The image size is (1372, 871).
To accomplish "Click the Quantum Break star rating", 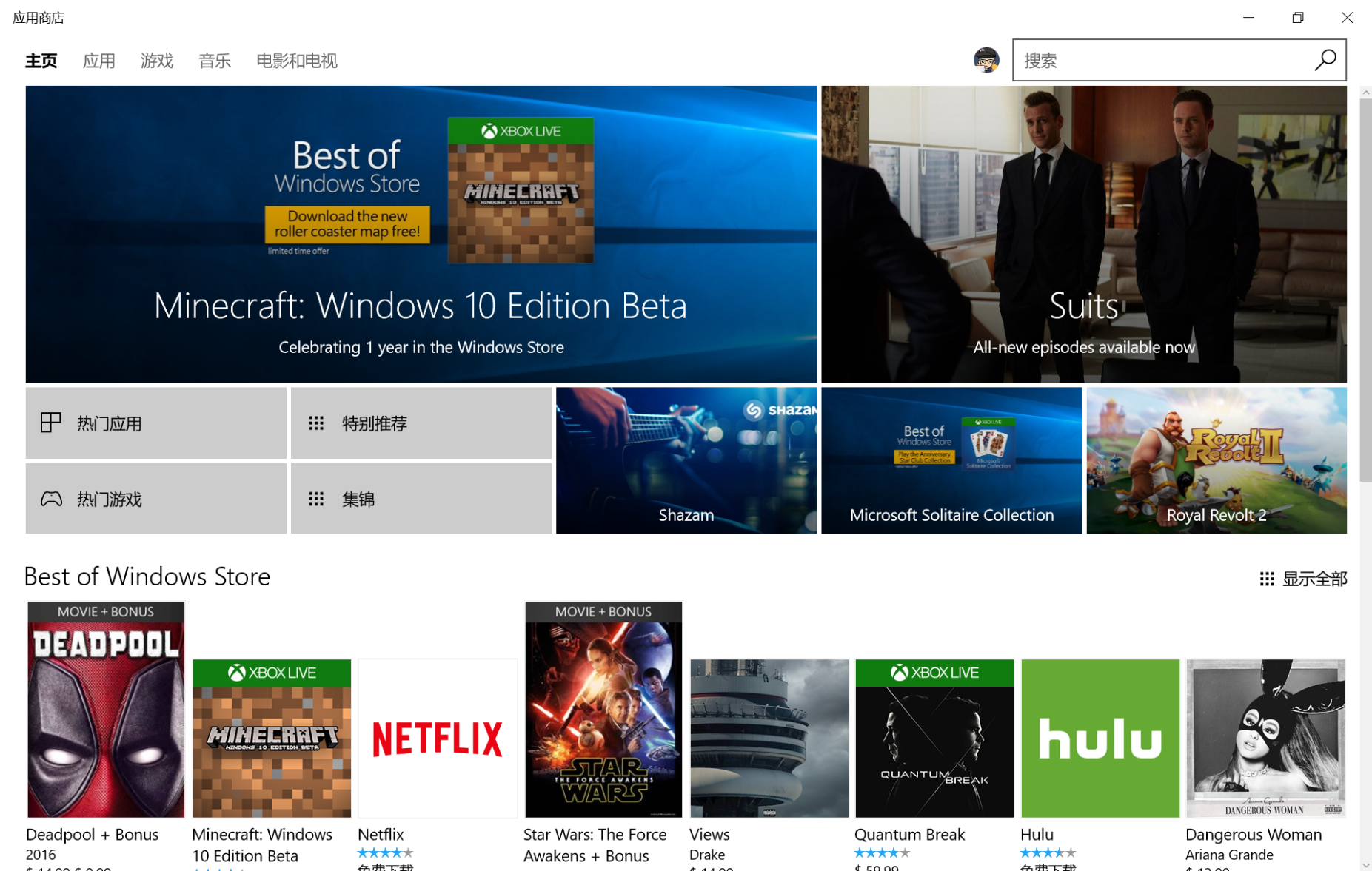I will pyautogui.click(x=882, y=852).
